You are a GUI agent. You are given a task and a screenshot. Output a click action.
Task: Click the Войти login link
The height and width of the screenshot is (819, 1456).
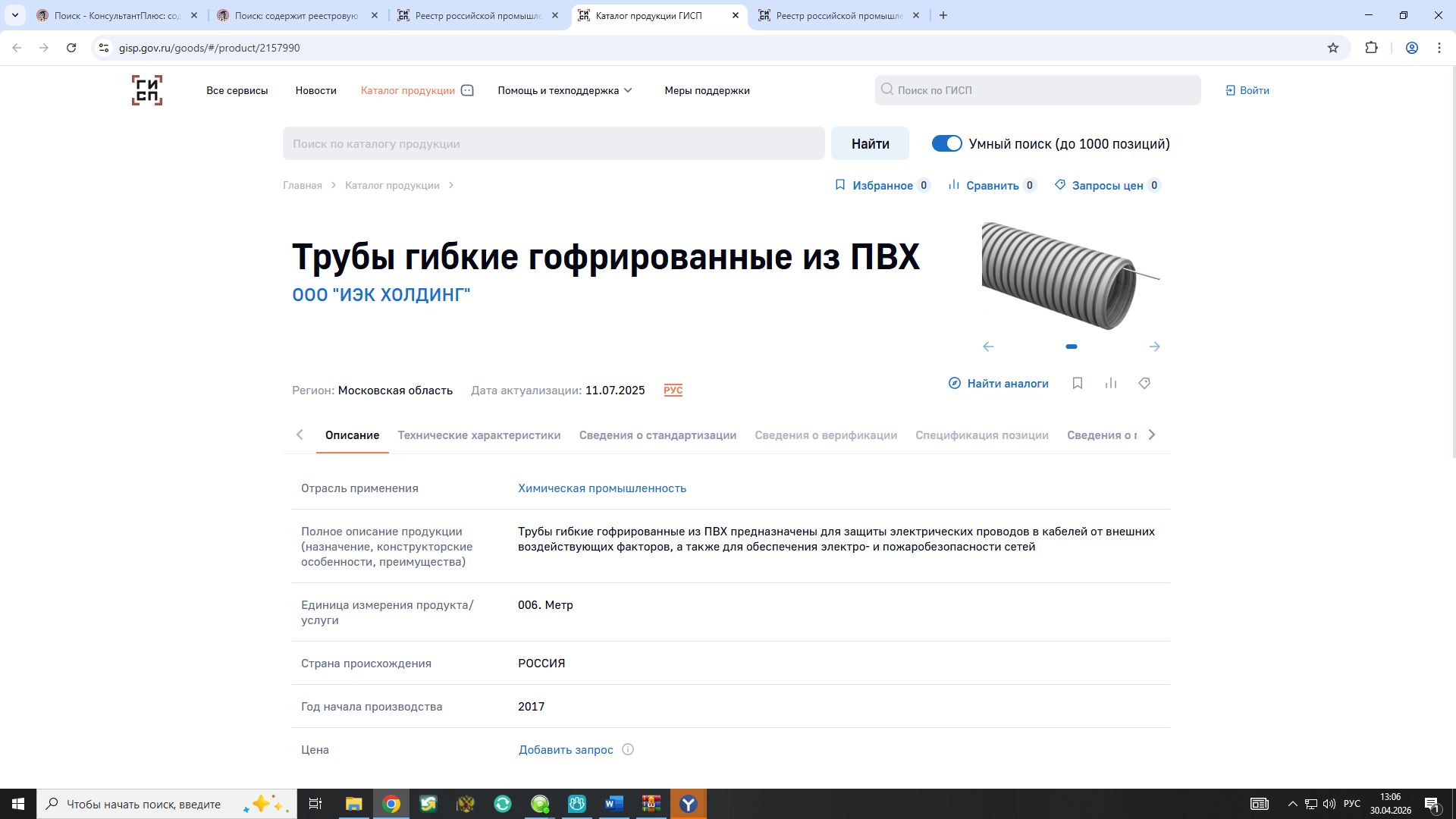[x=1247, y=90]
